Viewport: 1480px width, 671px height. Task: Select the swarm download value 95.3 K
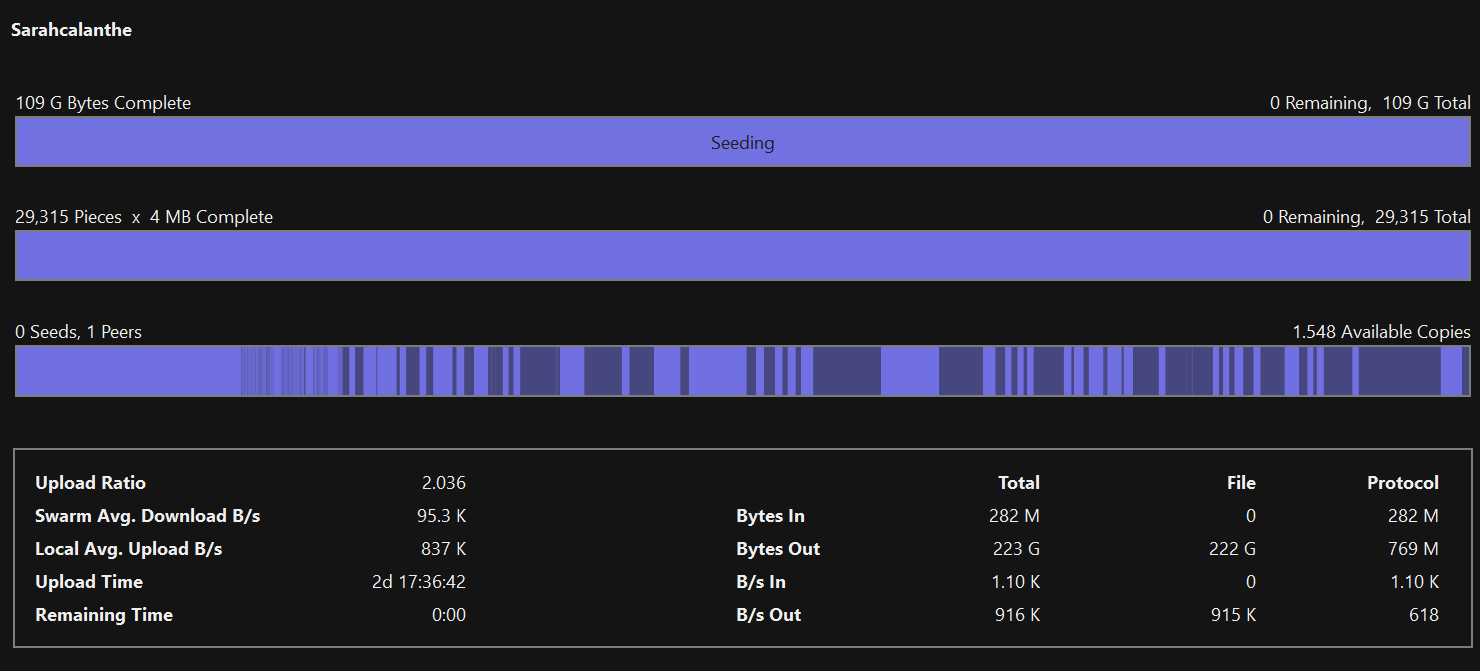[441, 516]
